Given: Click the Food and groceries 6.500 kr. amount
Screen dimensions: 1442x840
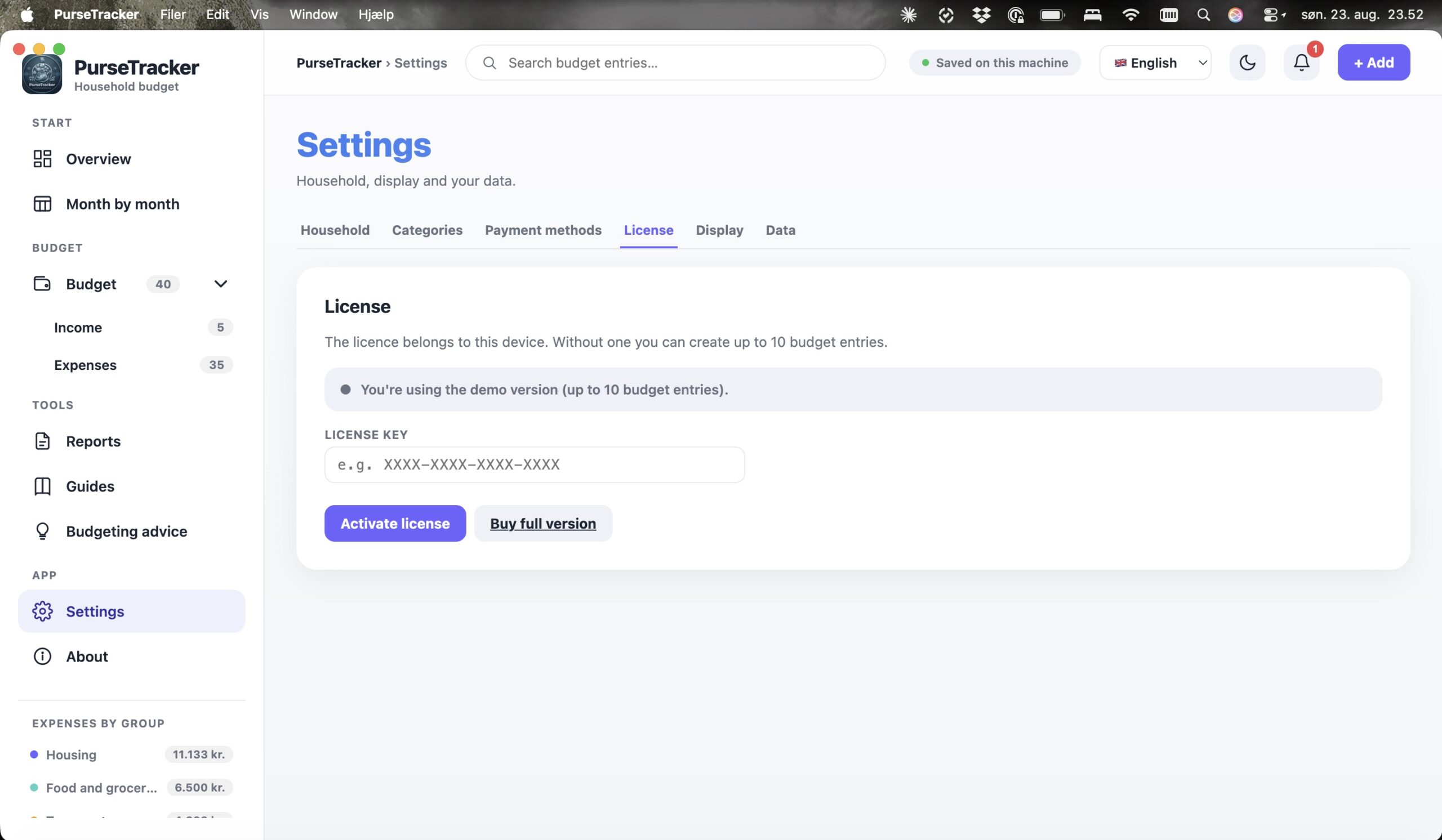Looking at the screenshot, I should coord(200,788).
